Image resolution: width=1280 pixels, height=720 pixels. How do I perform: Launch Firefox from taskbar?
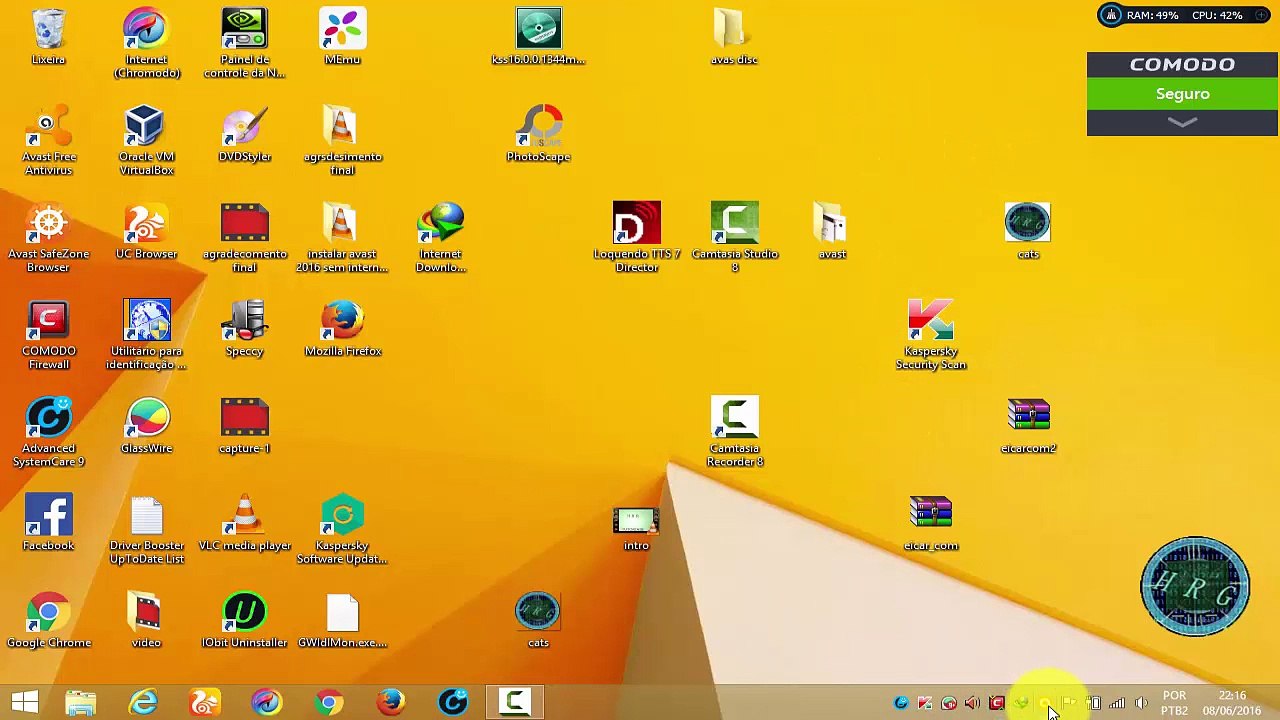click(x=391, y=703)
